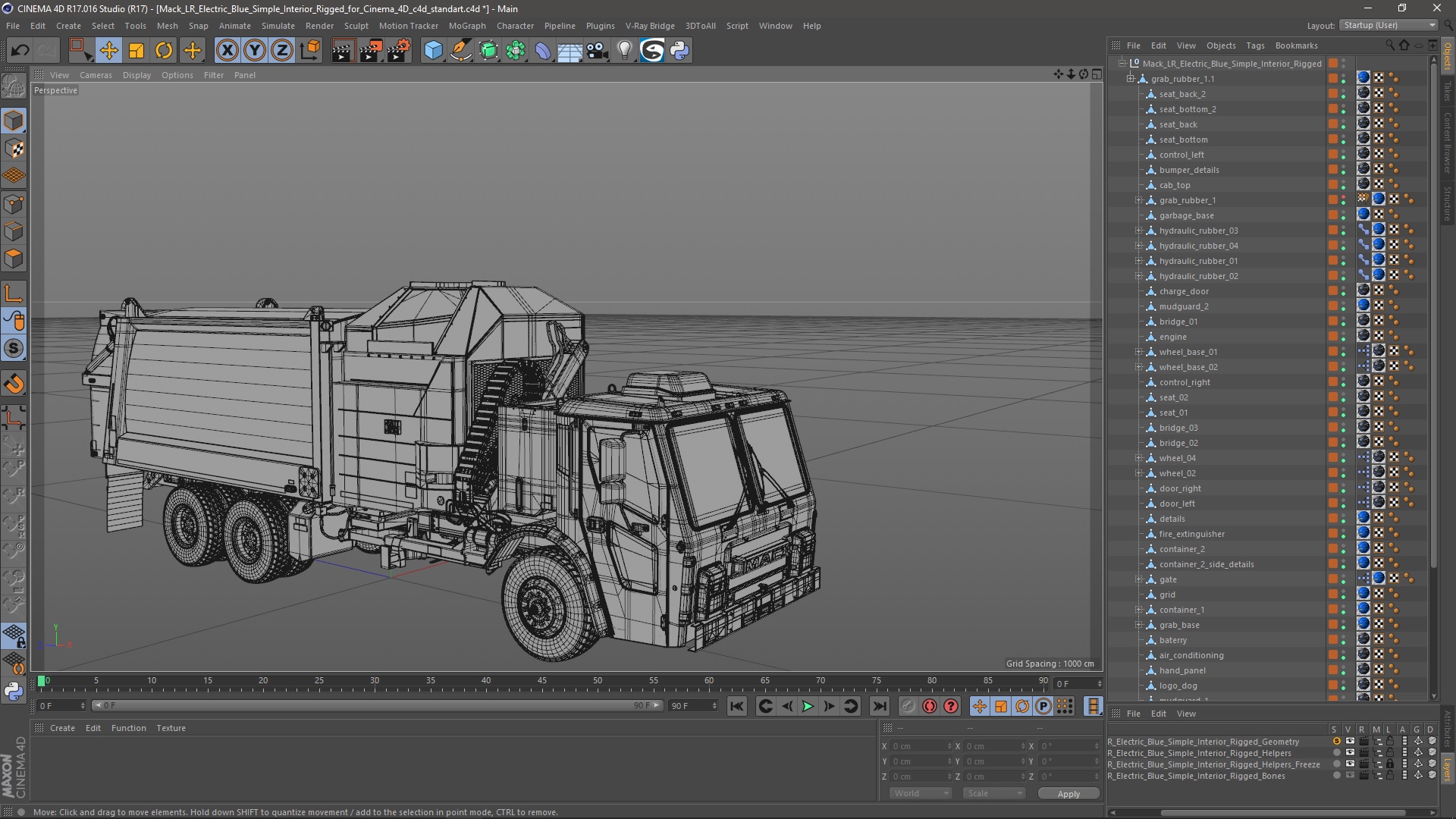Open Edit Render Settings icon

point(399,51)
